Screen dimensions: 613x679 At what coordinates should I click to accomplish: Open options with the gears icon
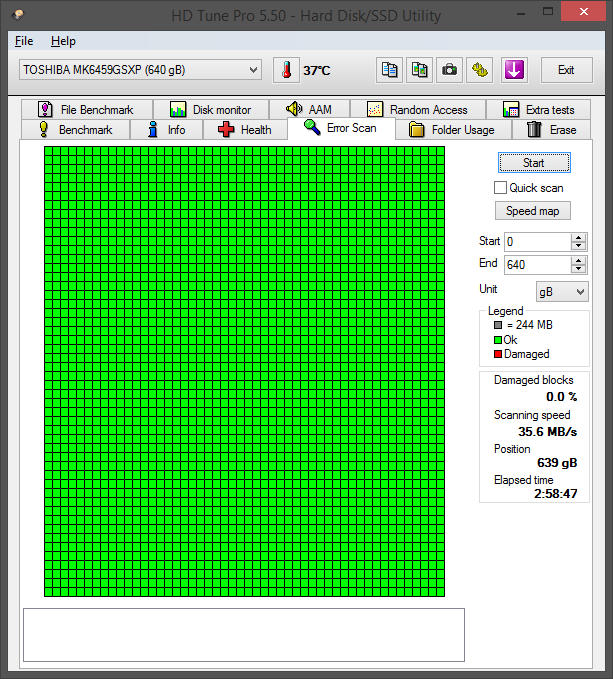479,70
